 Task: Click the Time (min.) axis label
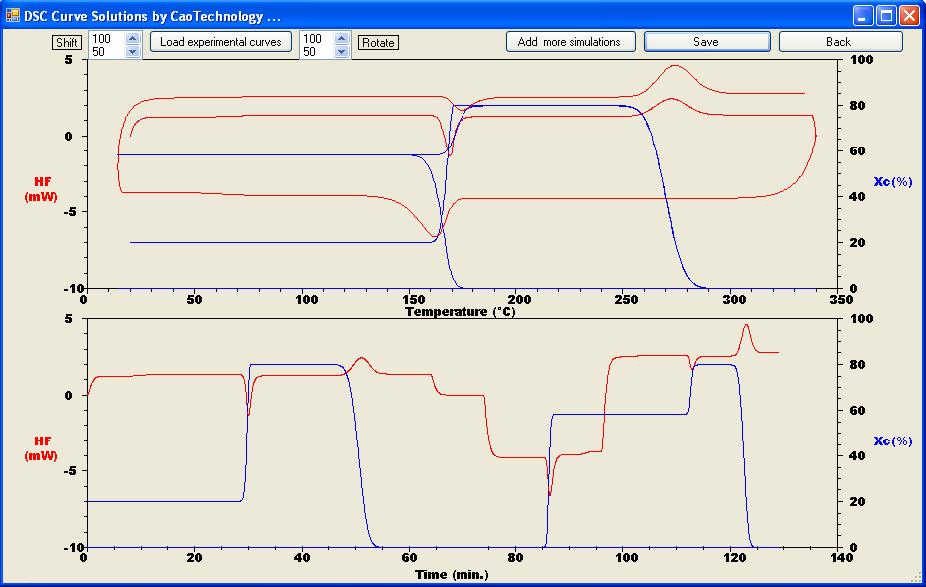click(450, 573)
